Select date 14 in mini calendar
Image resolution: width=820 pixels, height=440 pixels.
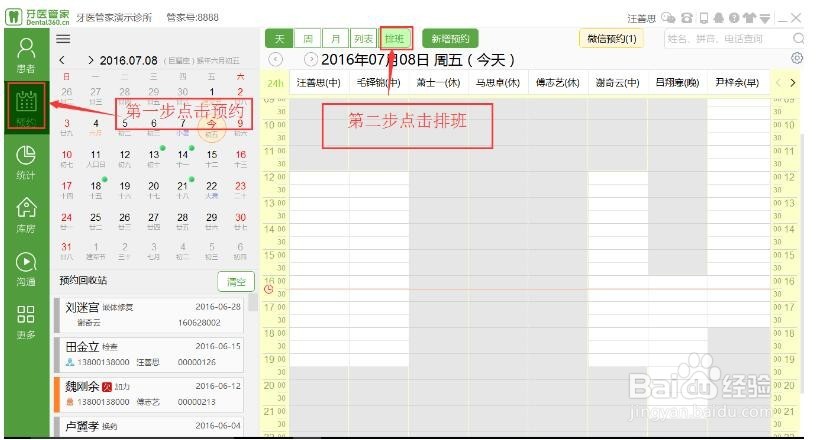coord(183,158)
